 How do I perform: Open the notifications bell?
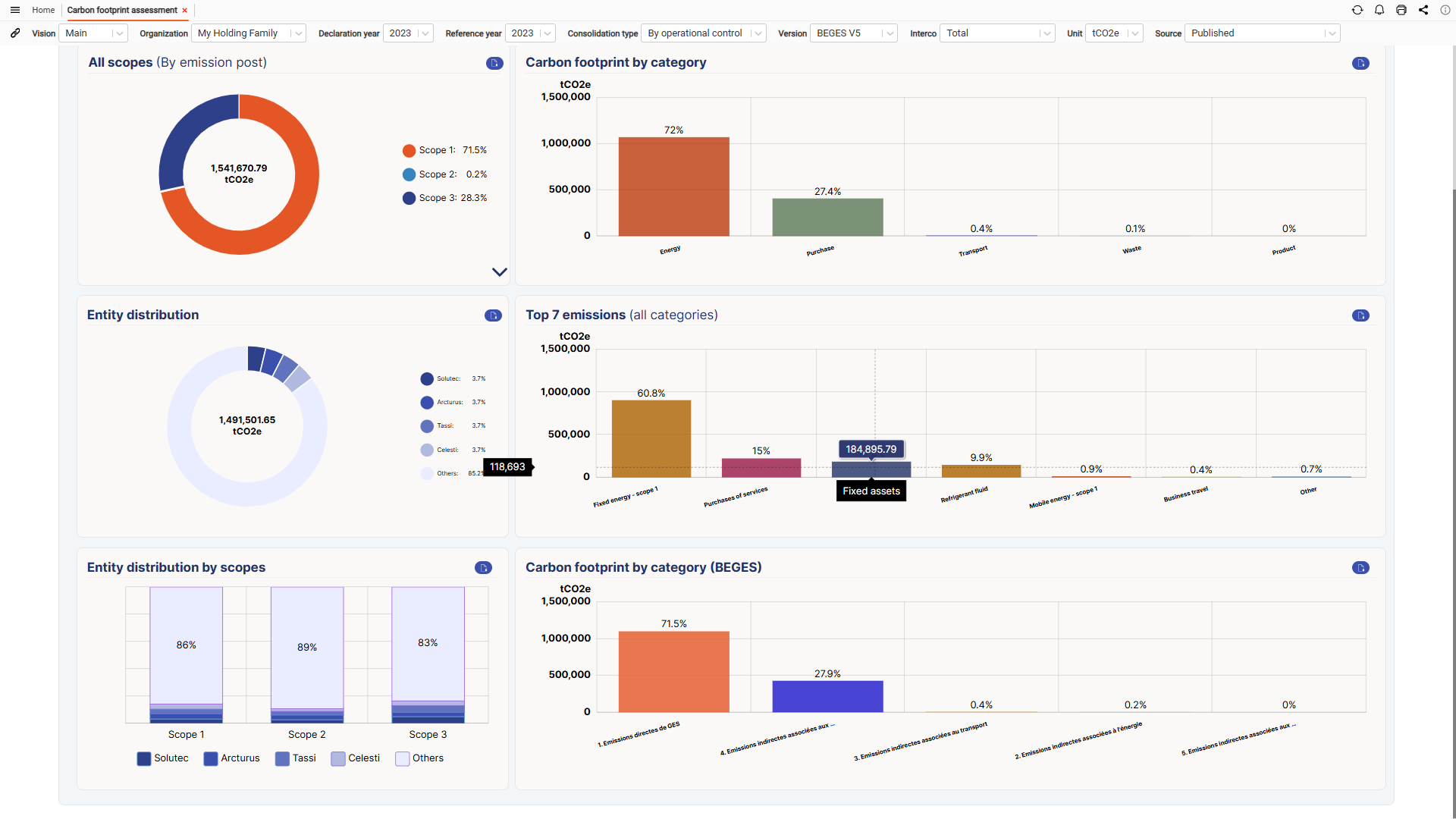(1379, 10)
